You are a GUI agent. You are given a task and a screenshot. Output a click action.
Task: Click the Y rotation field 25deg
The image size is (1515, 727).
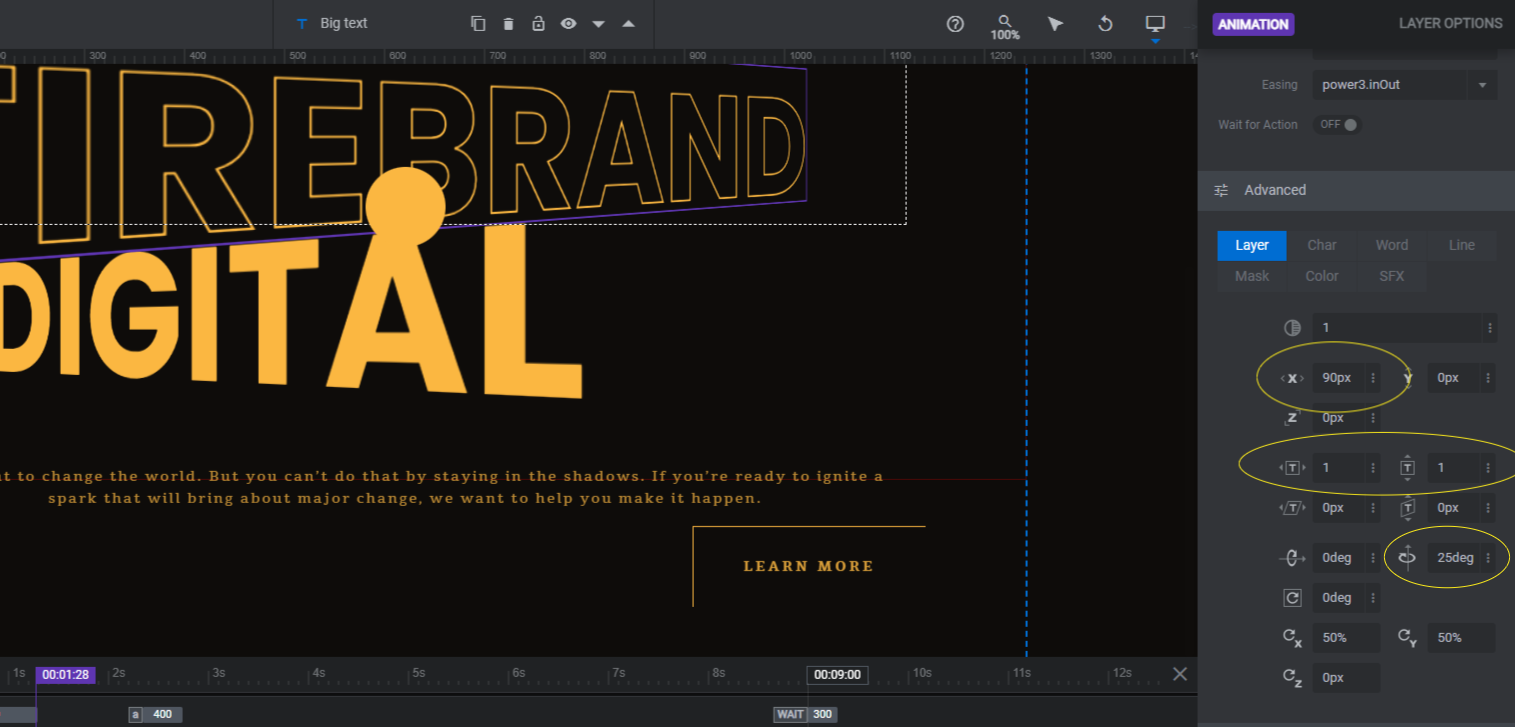(x=1455, y=558)
